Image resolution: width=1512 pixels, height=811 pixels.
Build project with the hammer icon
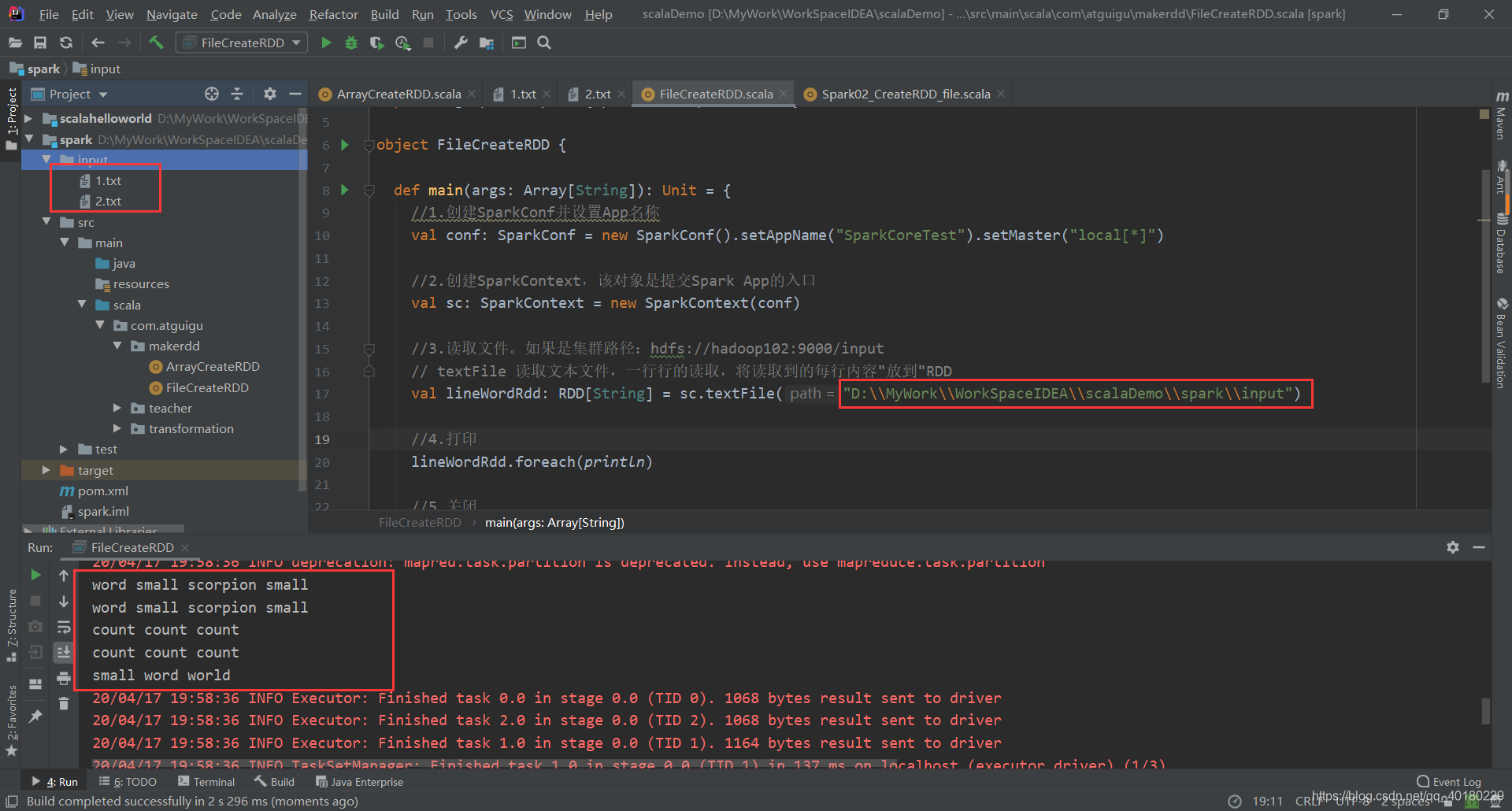click(156, 43)
